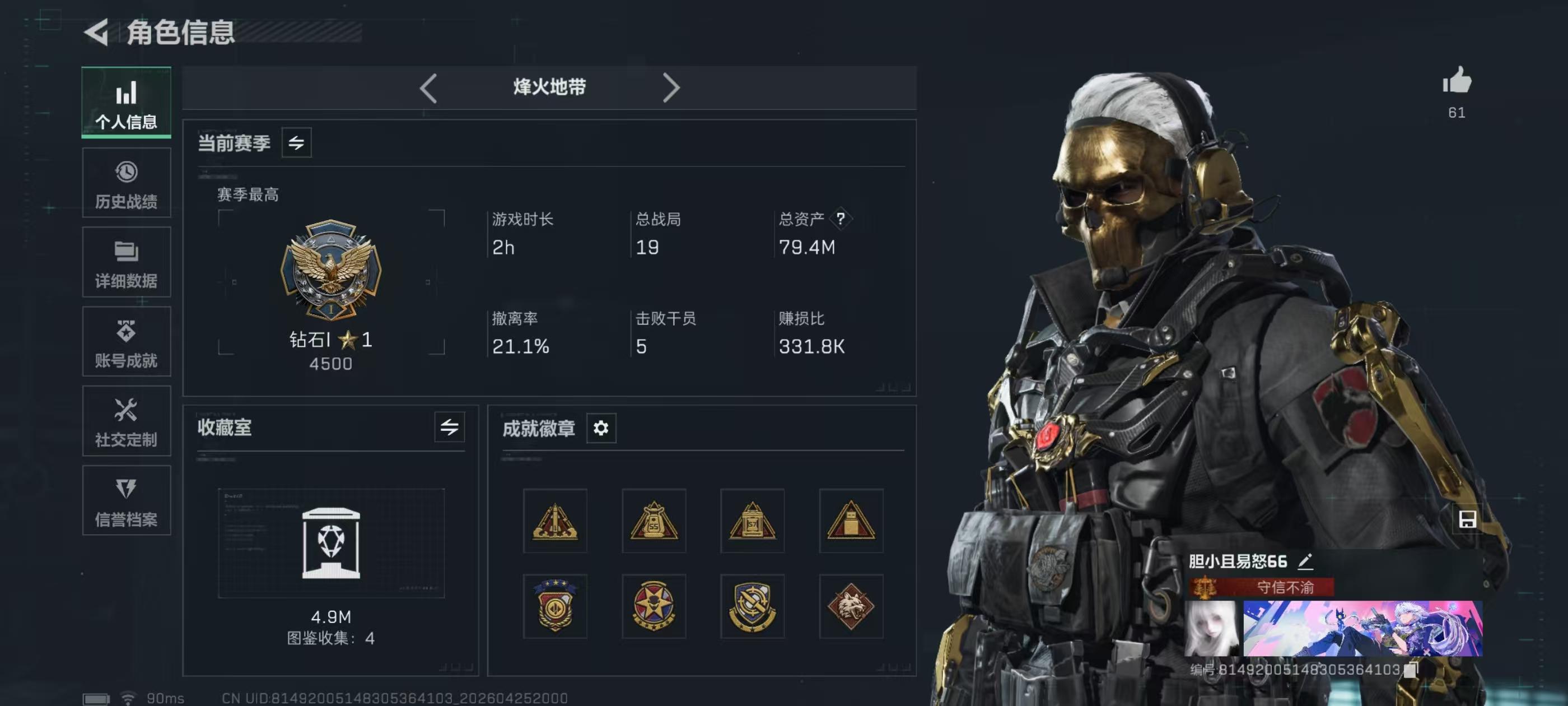Select the wolf head achievement badge

850,606
